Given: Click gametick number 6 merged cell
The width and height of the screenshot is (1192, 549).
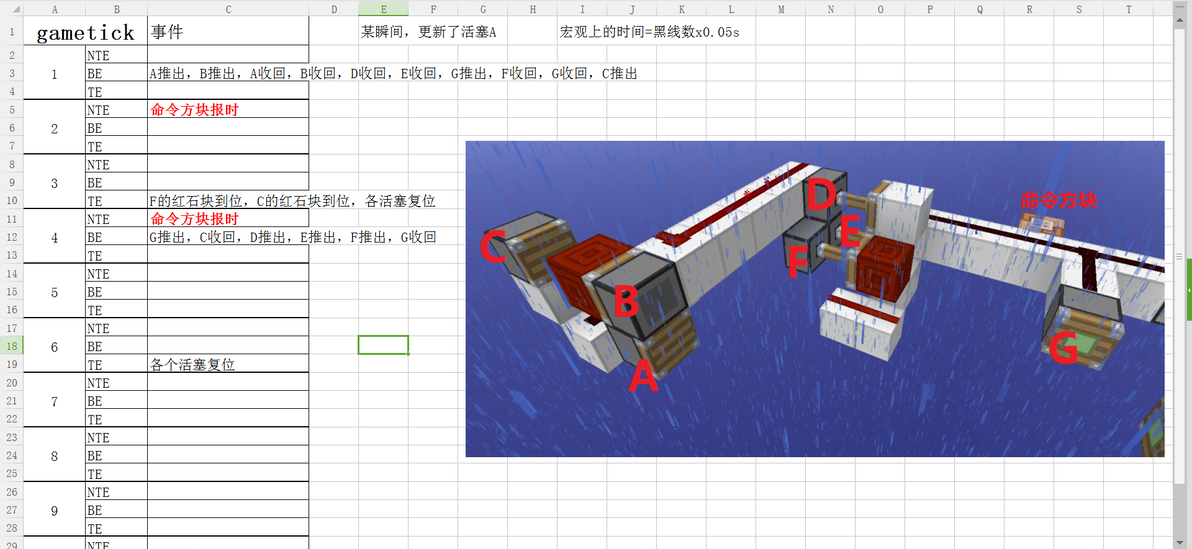Looking at the screenshot, I should 55,347.
